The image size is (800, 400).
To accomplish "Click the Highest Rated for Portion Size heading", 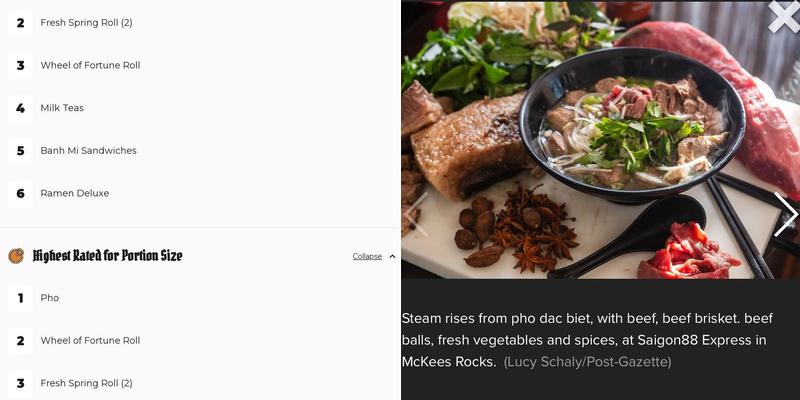I will (107, 256).
